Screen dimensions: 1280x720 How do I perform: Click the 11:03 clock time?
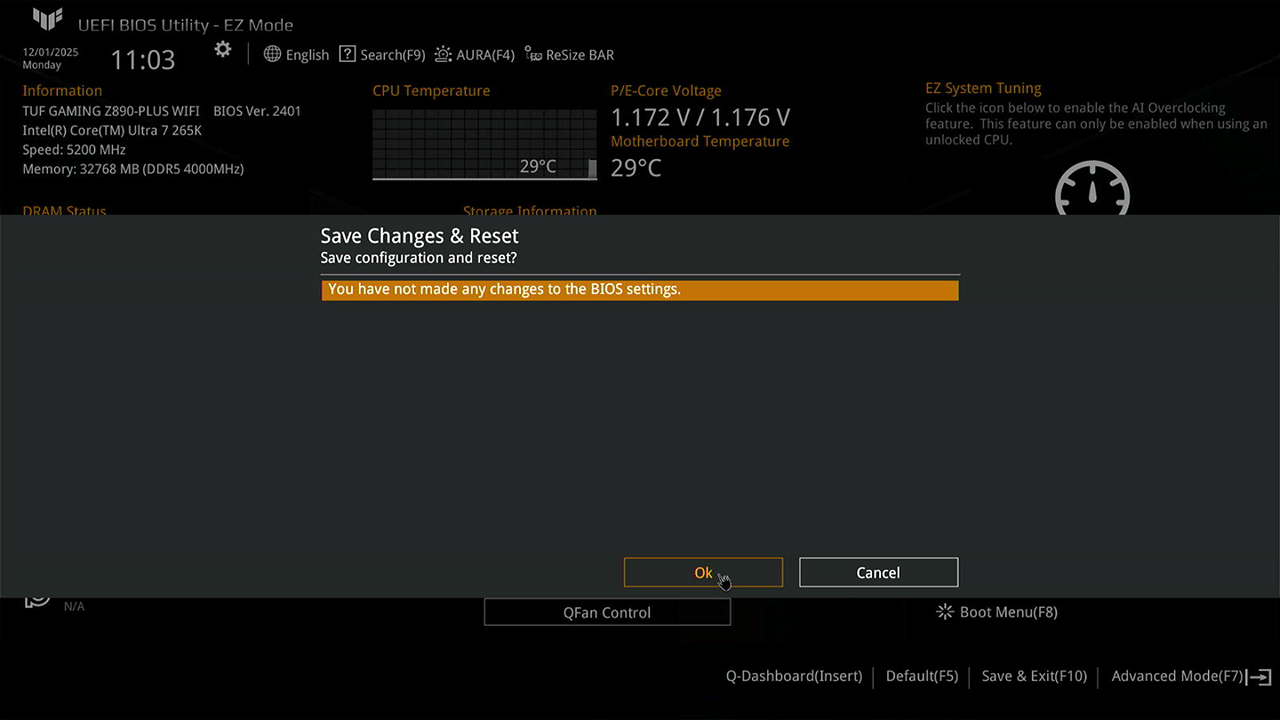click(143, 60)
